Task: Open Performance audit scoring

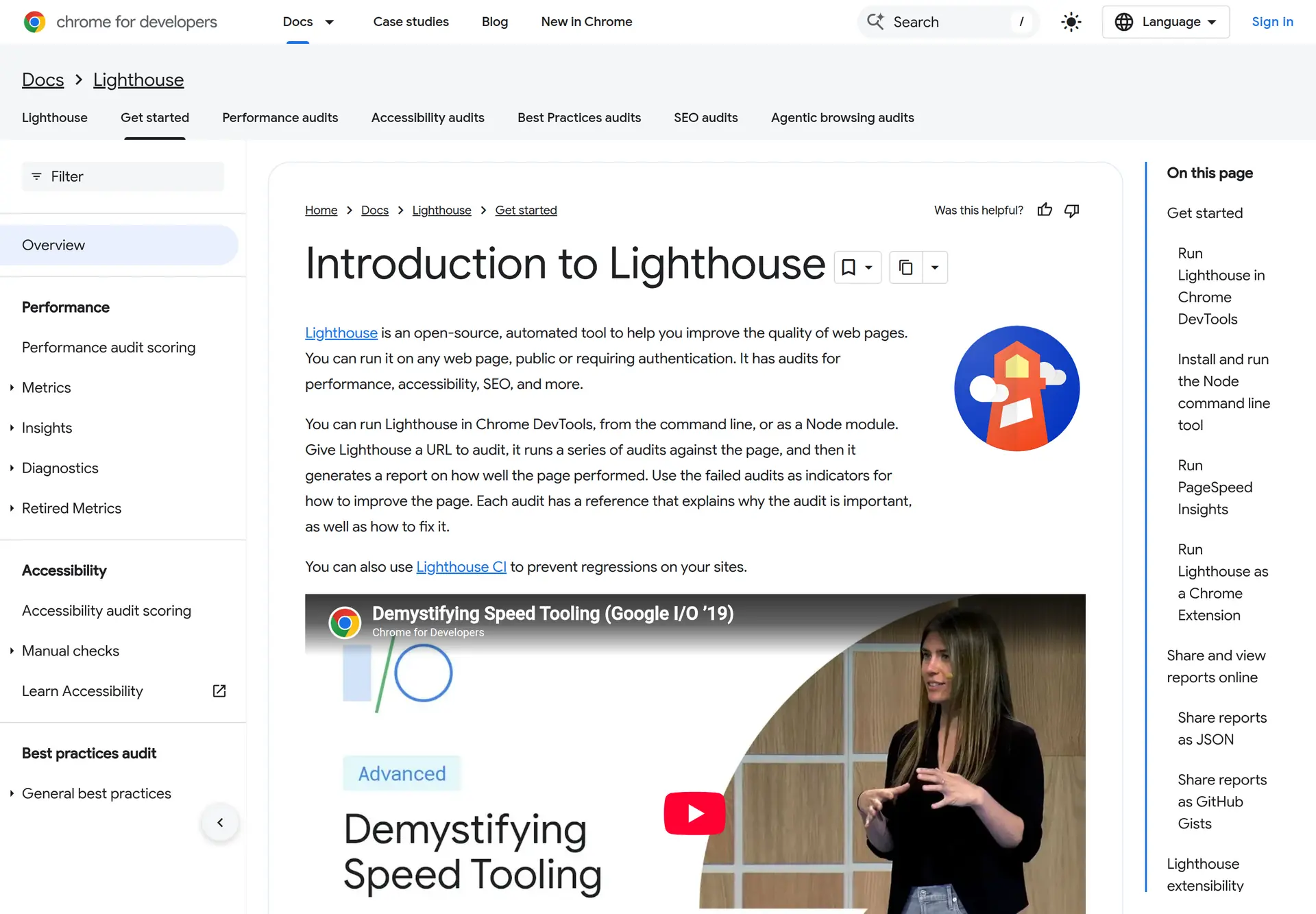Action: [x=108, y=348]
